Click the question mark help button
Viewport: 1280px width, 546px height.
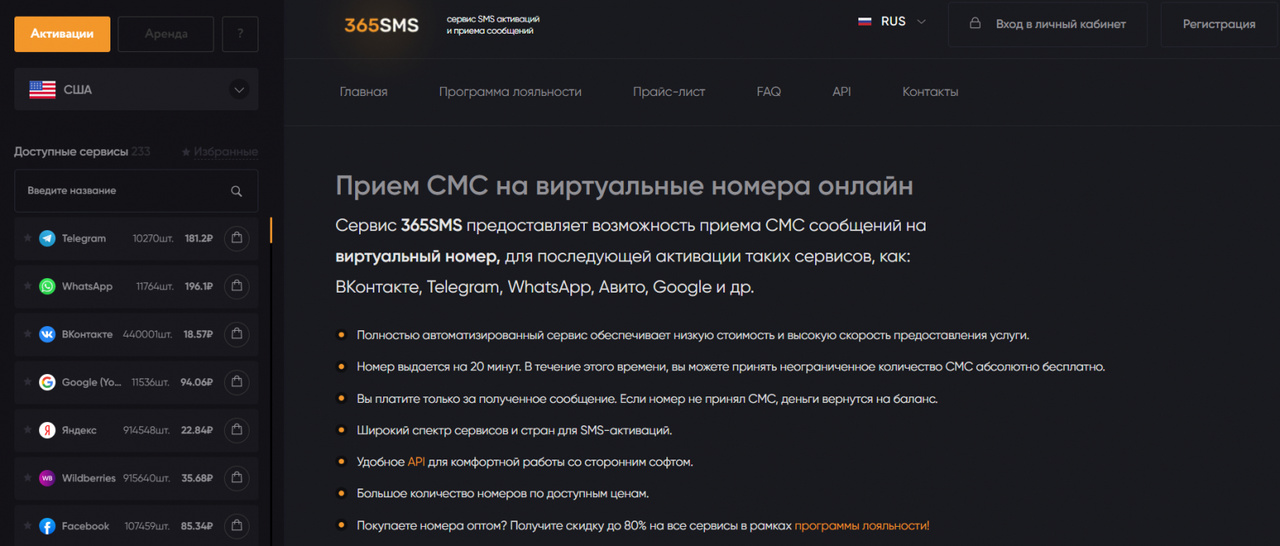[240, 34]
